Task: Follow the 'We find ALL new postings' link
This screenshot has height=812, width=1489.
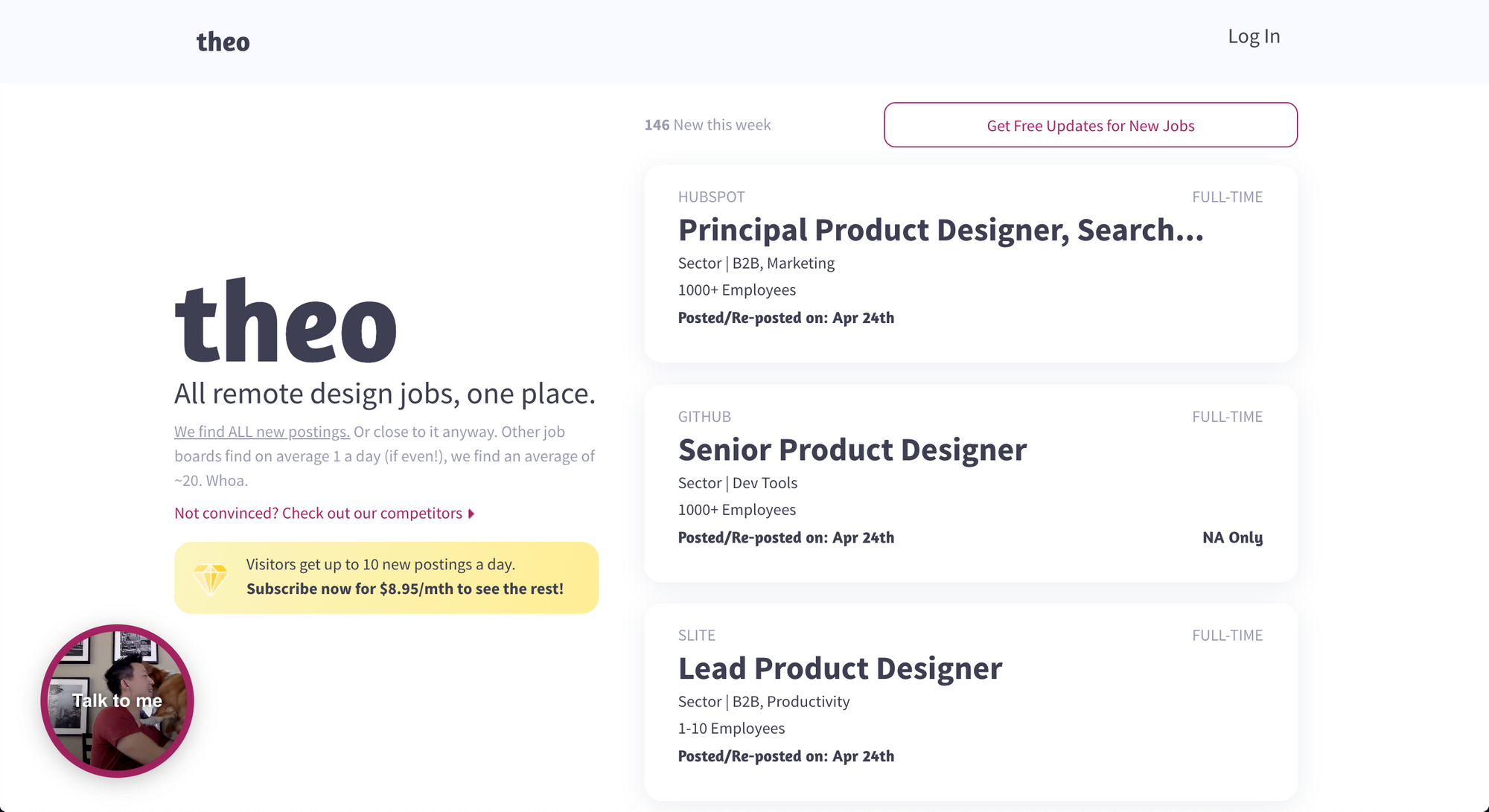Action: click(262, 432)
